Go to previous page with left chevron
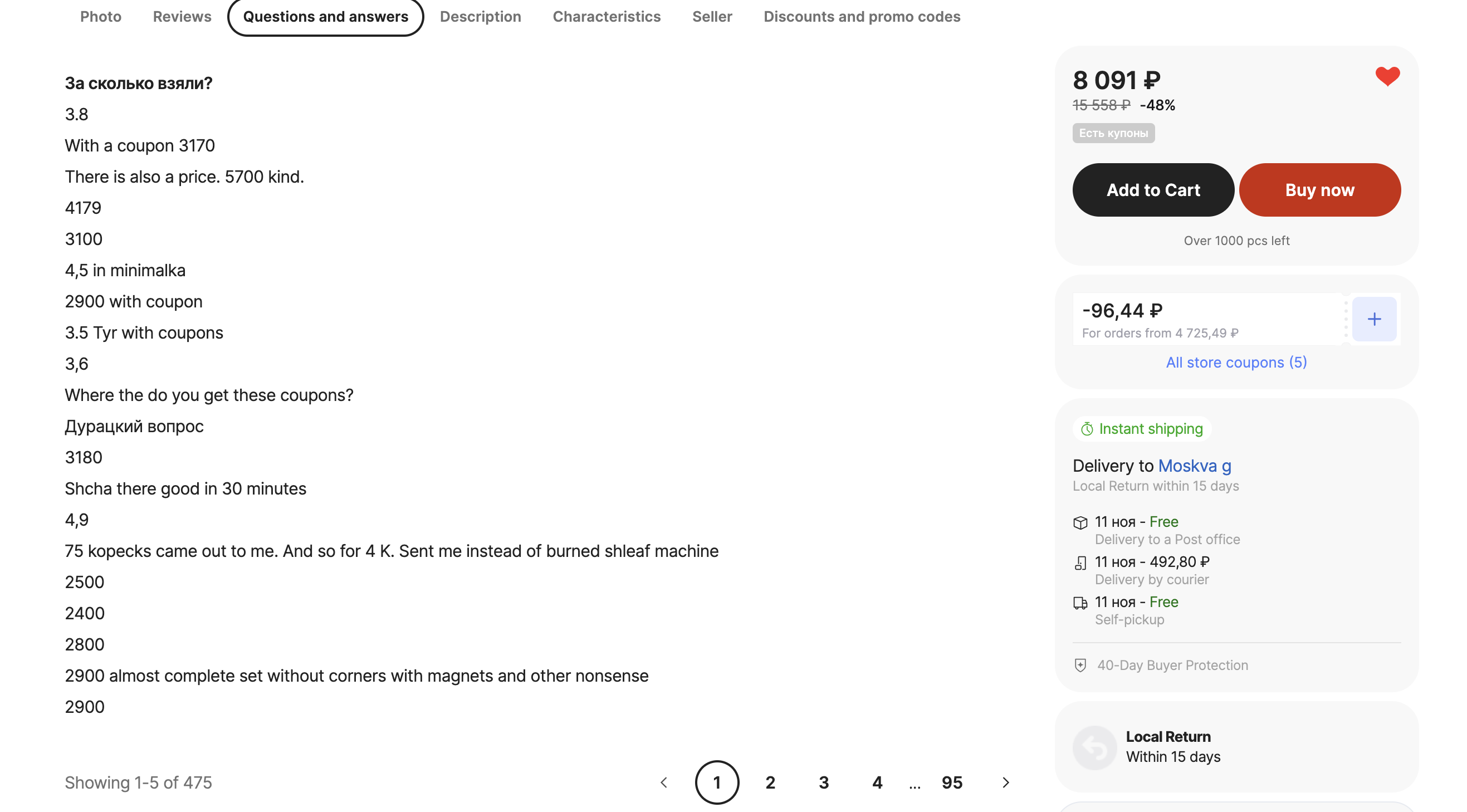The height and width of the screenshot is (812, 1467). coord(663,782)
